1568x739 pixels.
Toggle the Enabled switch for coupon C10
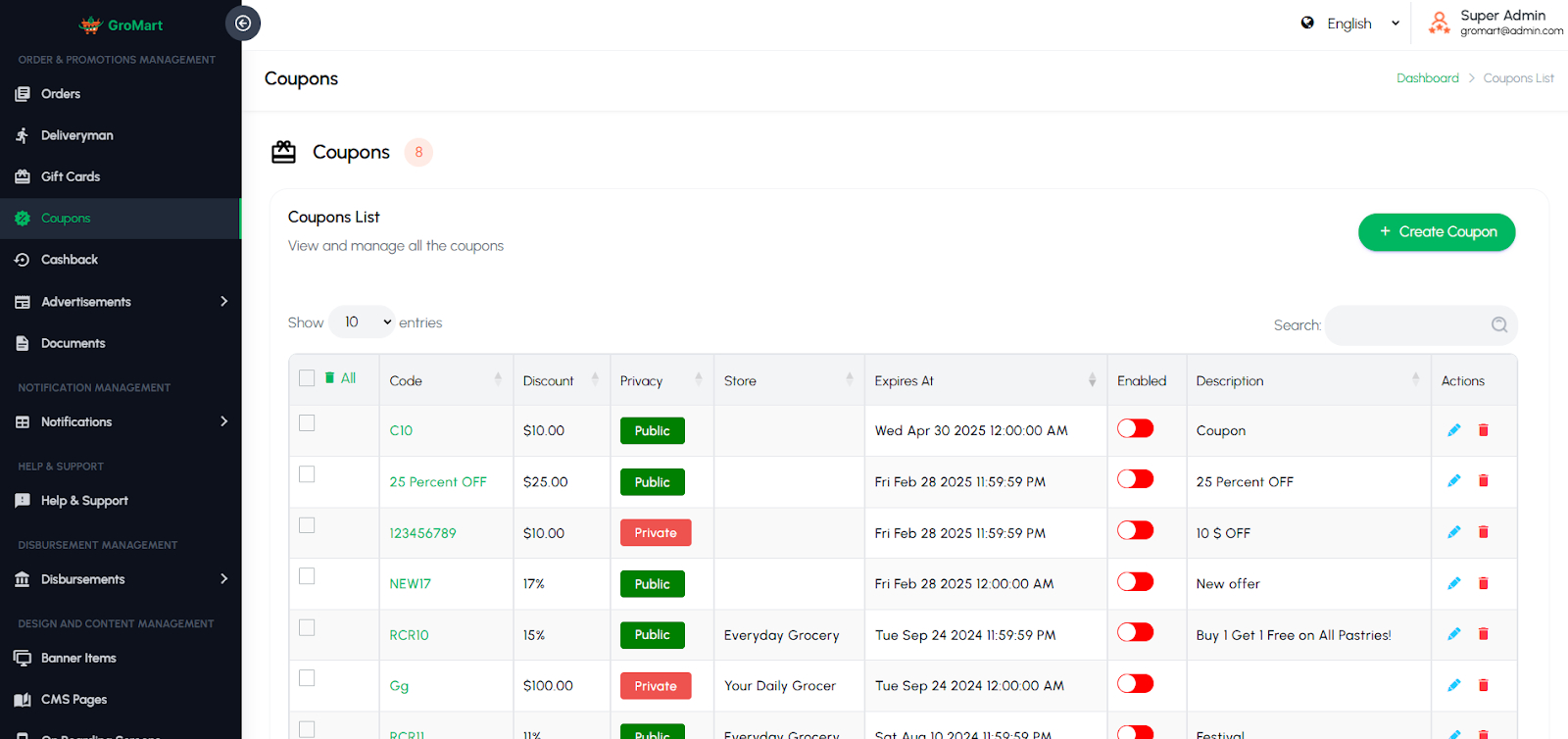(1135, 428)
